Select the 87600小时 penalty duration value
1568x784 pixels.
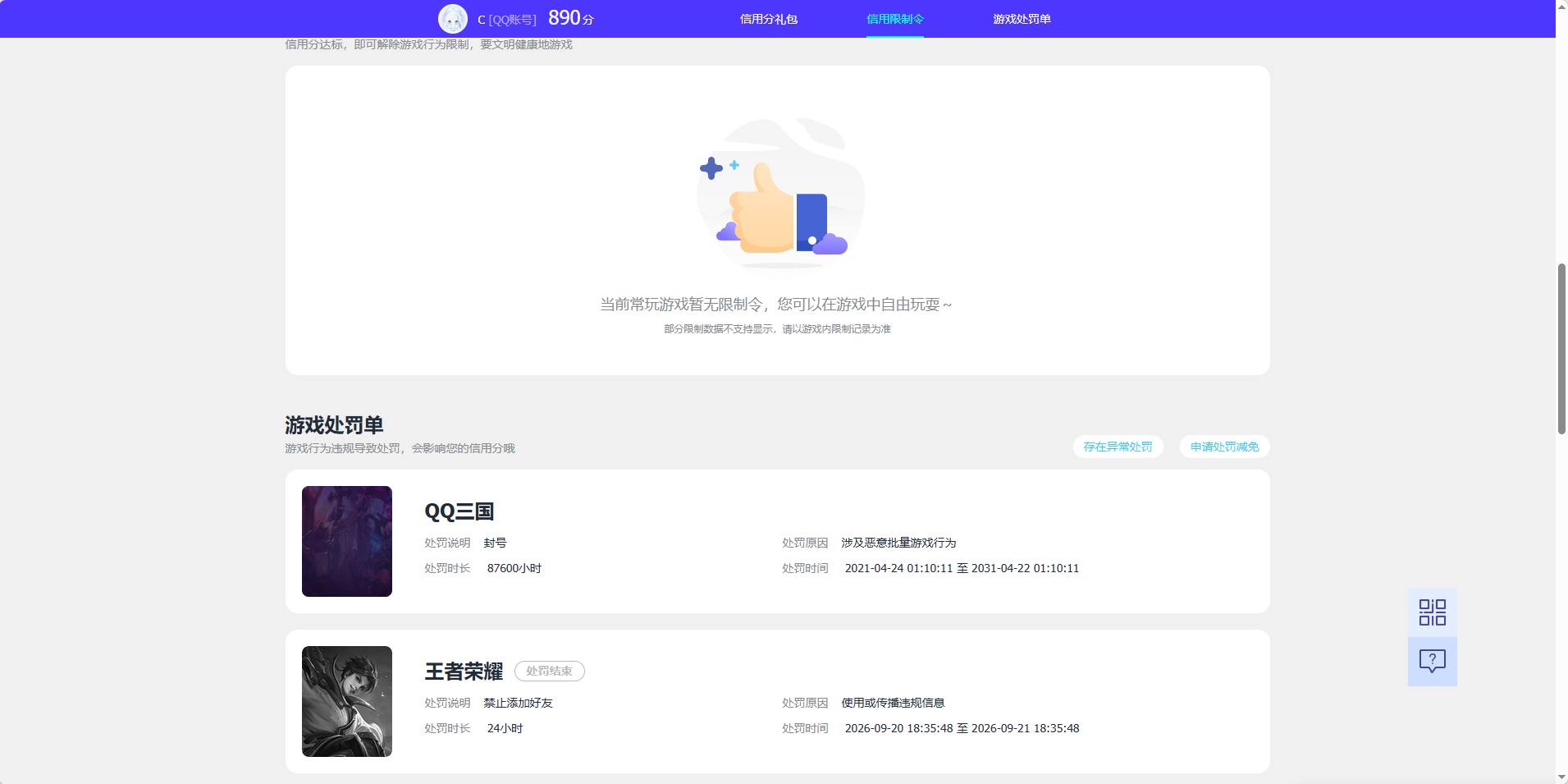(x=514, y=568)
